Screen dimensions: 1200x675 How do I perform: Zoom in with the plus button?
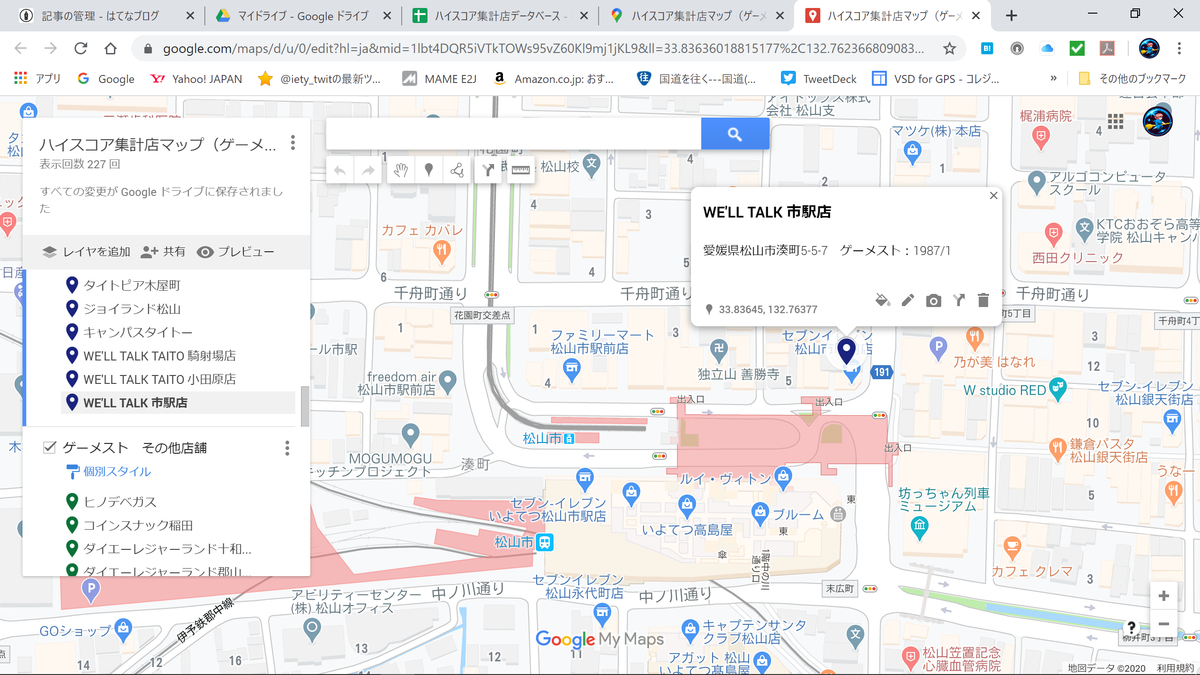tap(1163, 596)
